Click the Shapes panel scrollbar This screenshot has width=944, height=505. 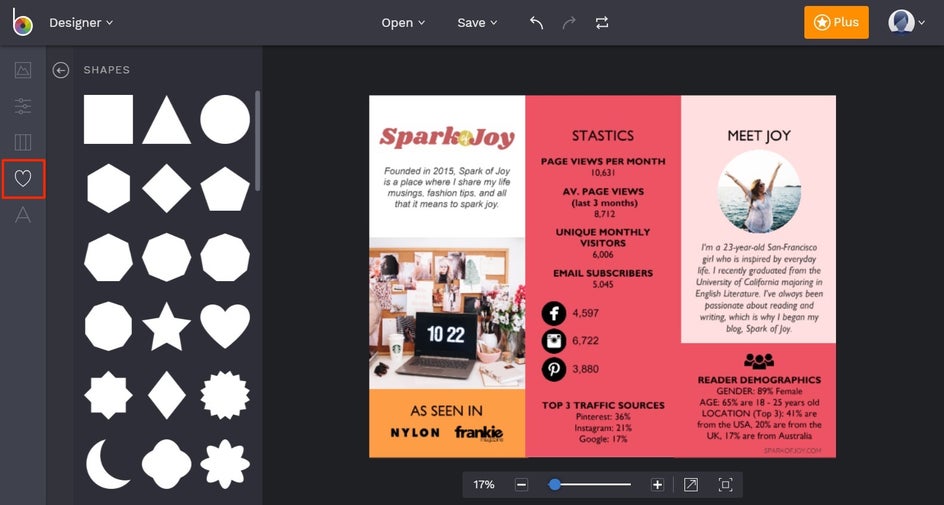tap(258, 140)
